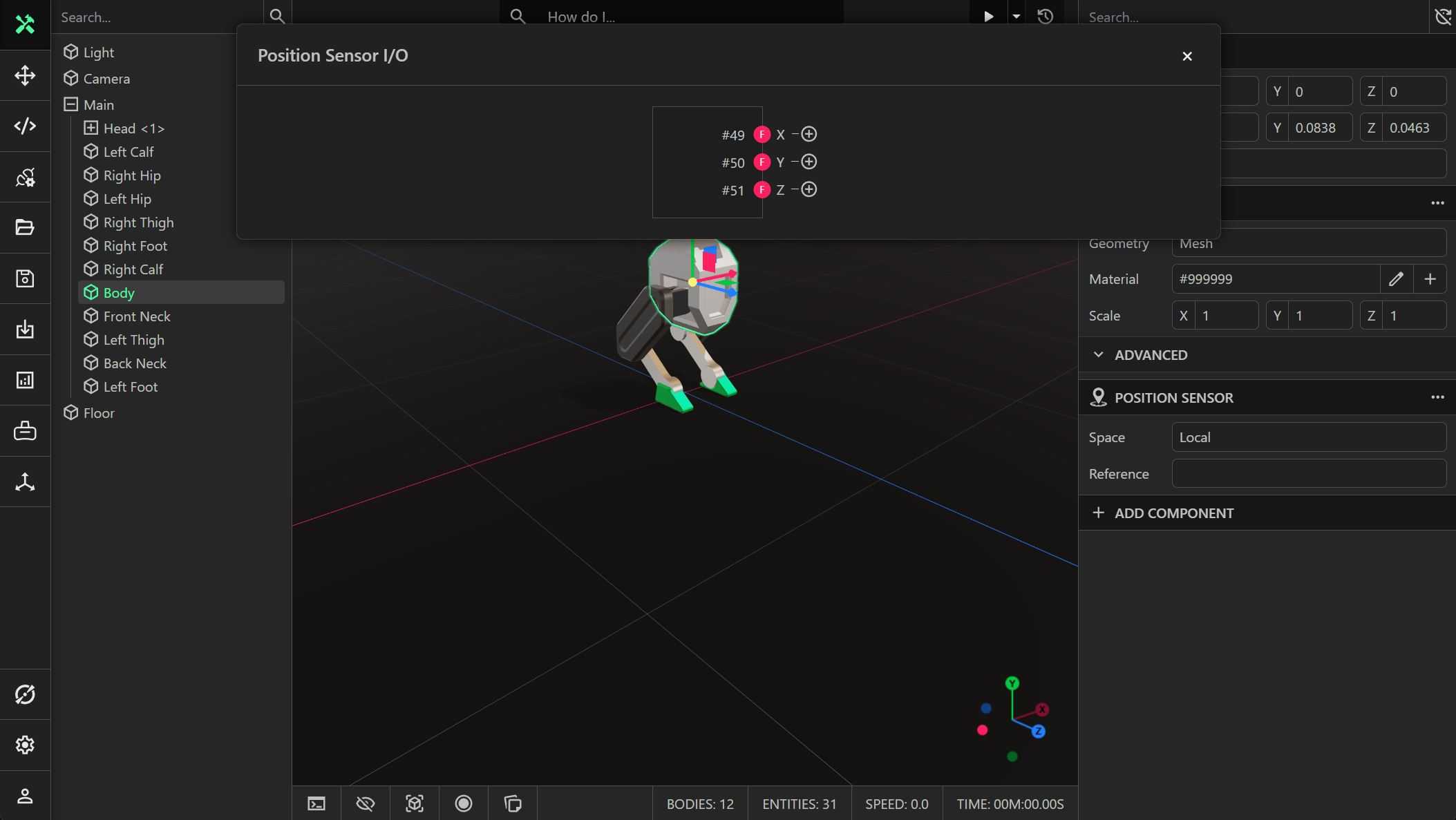Add an output with the plus beside X #49
1456x820 pixels.
click(809, 134)
